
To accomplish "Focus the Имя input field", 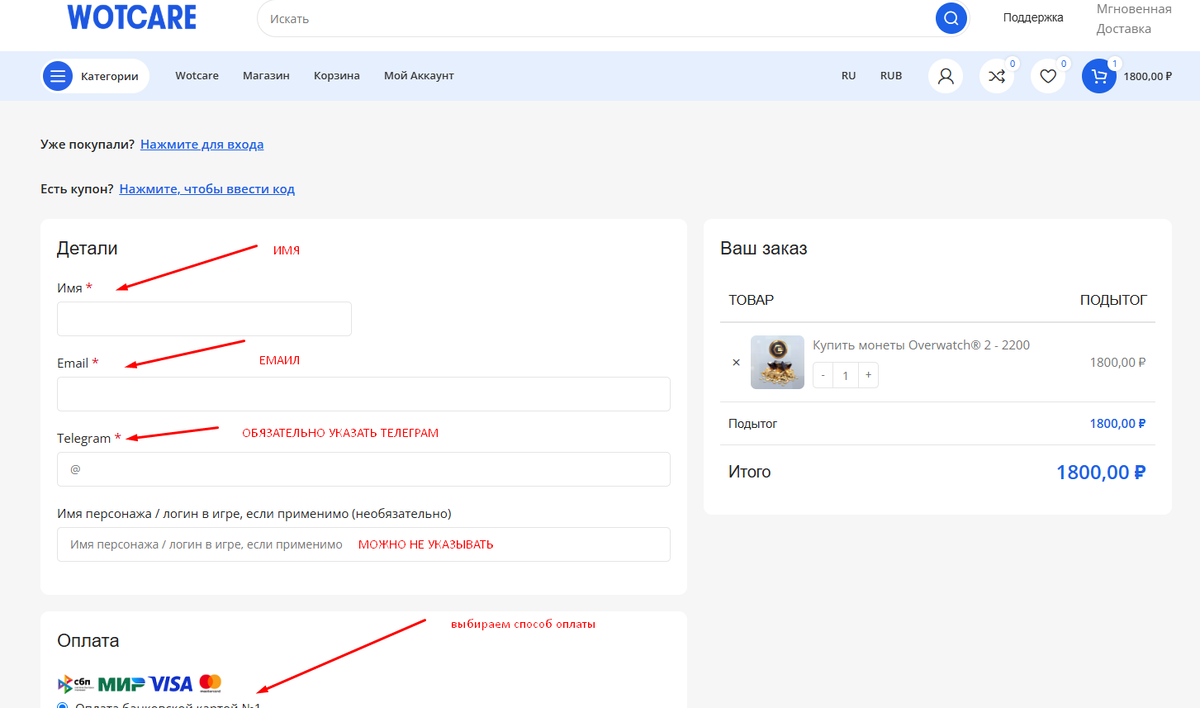I will [x=204, y=319].
